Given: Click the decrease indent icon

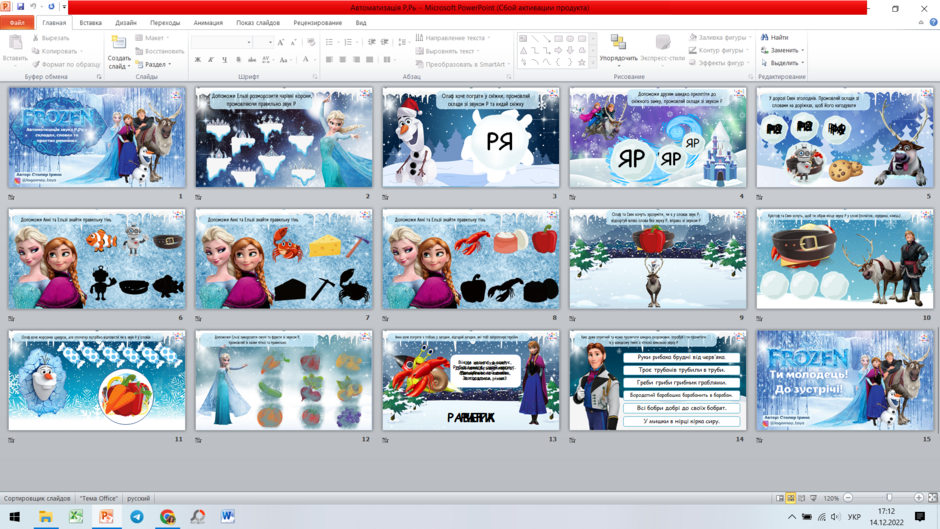Looking at the screenshot, I should coord(372,42).
